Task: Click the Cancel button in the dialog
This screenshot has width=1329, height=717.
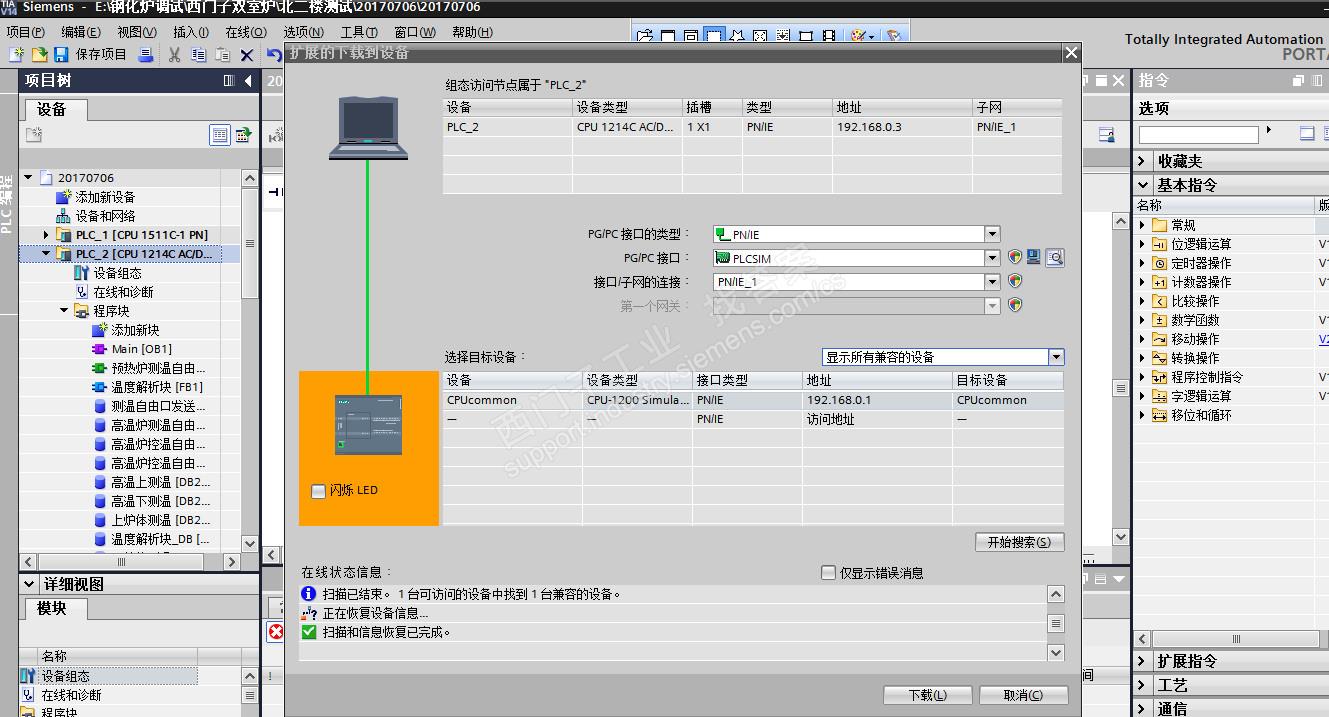Action: click(1023, 695)
